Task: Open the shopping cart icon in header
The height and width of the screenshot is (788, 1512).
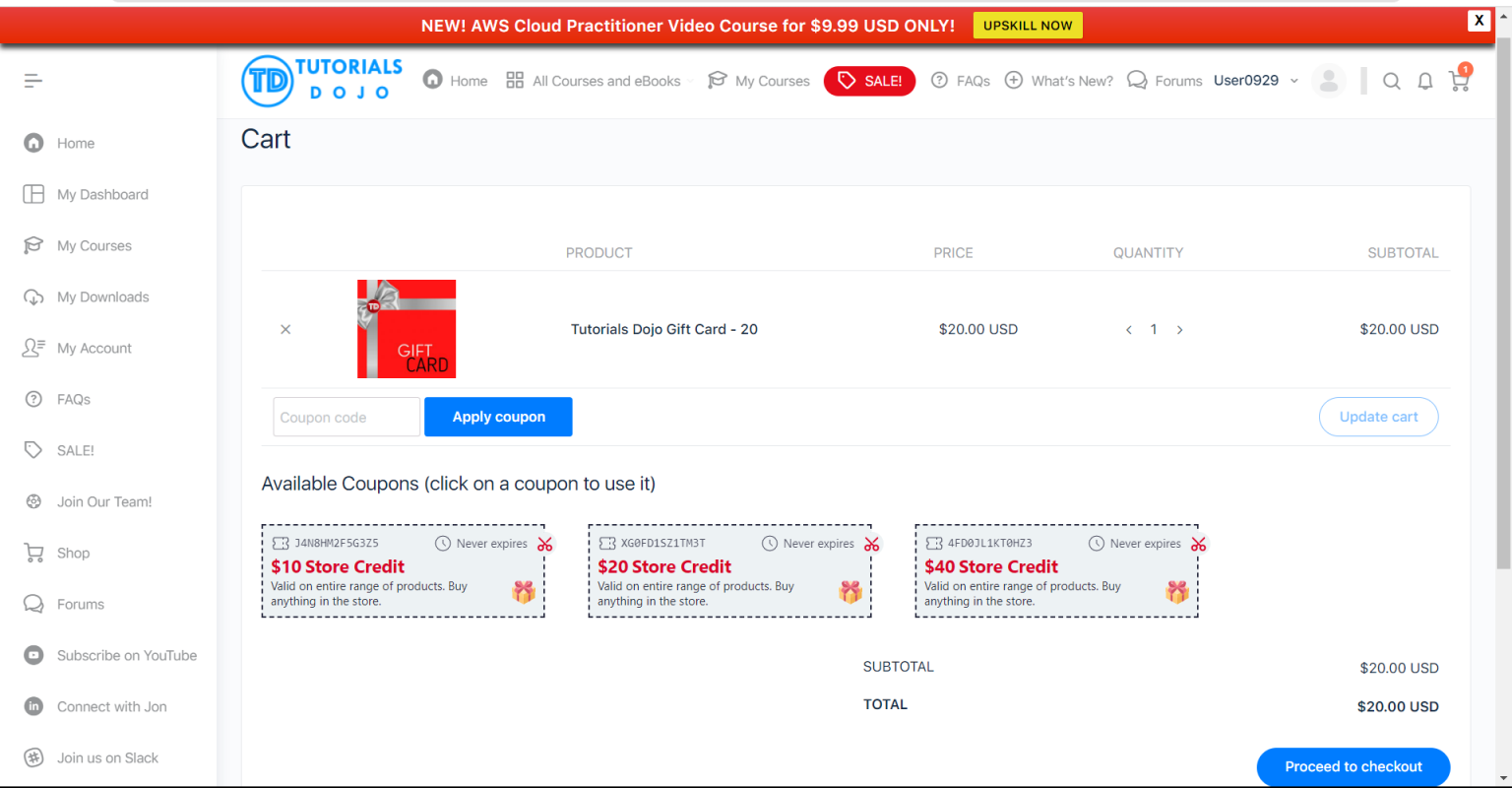Action: point(1459,81)
